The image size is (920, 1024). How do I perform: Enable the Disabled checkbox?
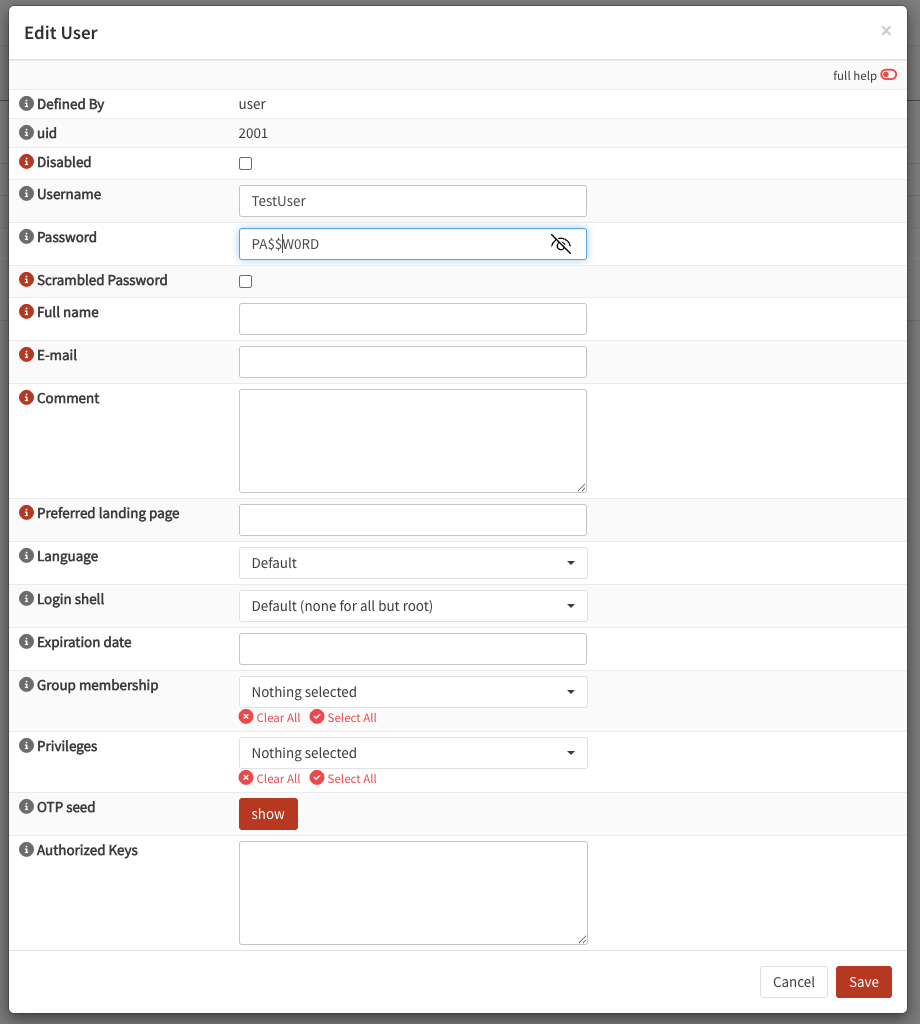click(245, 163)
